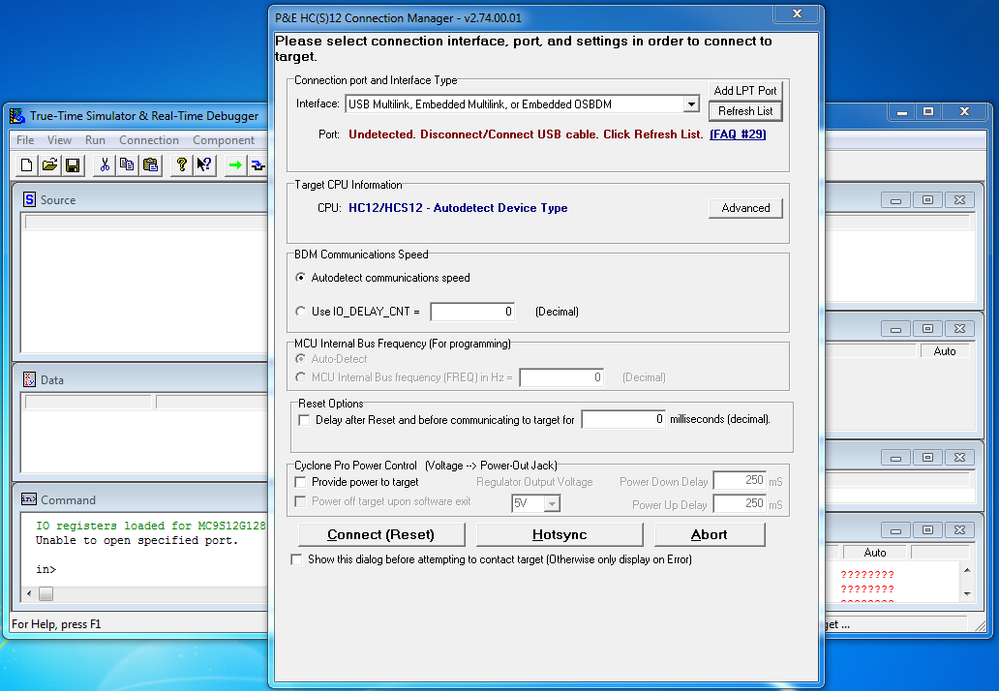This screenshot has height=691, width=999.
Task: Toggle Show this dialog before attempting checkbox
Action: point(296,559)
